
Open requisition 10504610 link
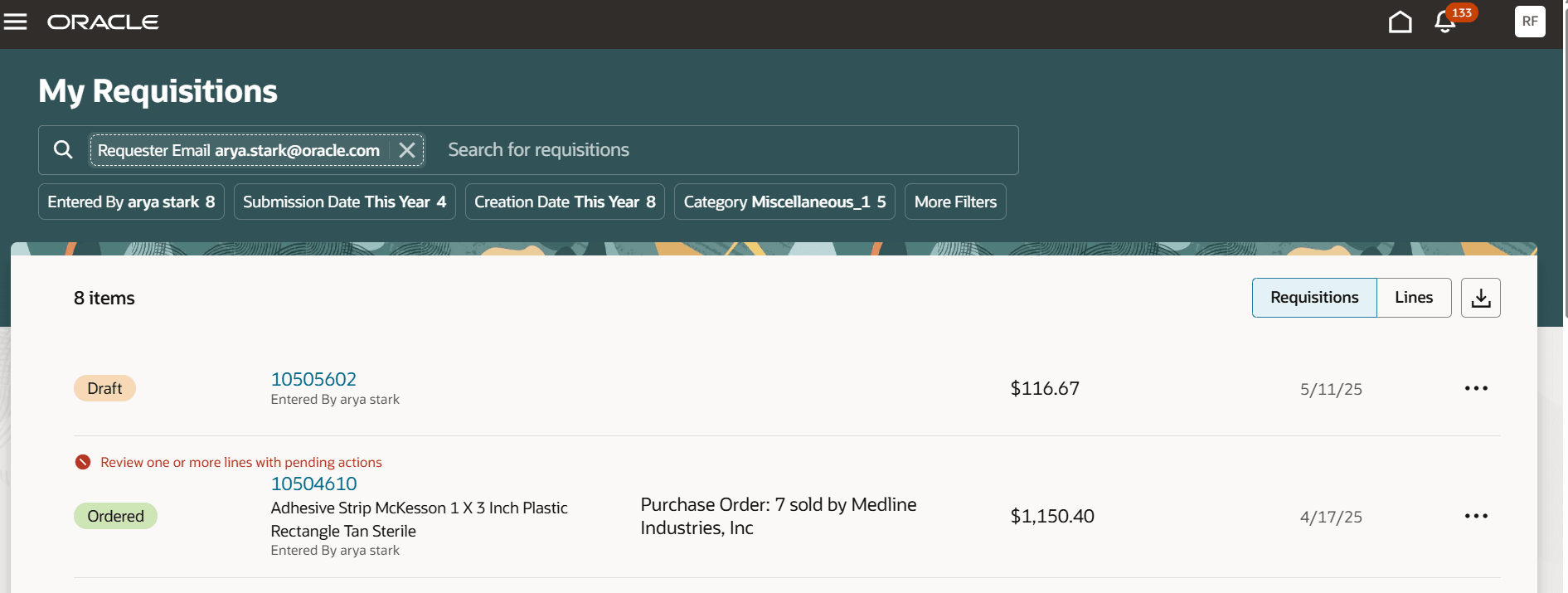[313, 484]
